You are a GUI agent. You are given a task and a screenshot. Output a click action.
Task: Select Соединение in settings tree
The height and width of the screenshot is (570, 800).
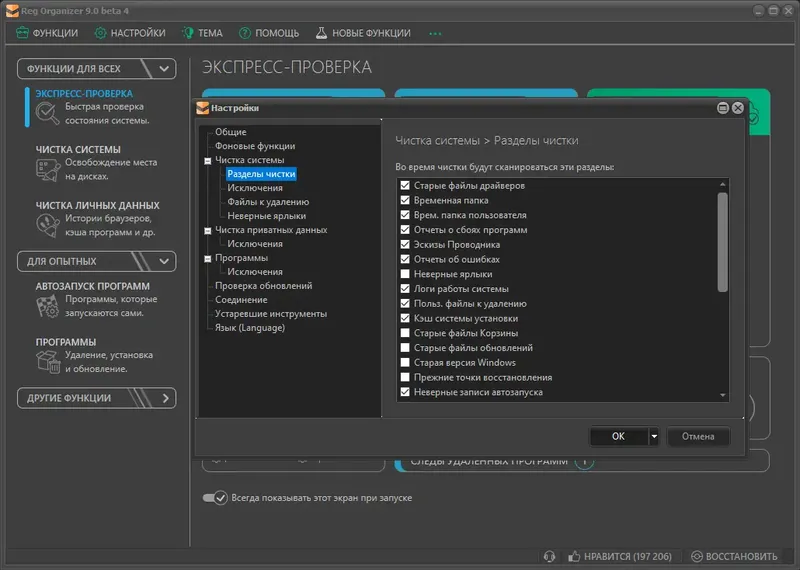241,300
